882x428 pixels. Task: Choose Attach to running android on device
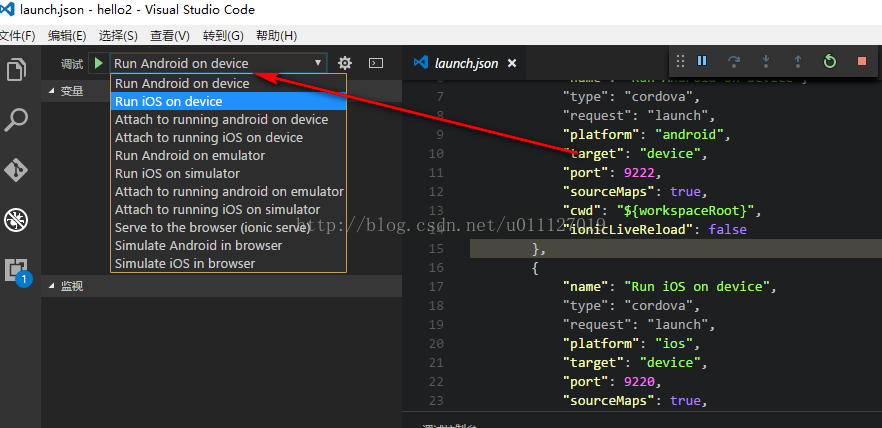228,119
